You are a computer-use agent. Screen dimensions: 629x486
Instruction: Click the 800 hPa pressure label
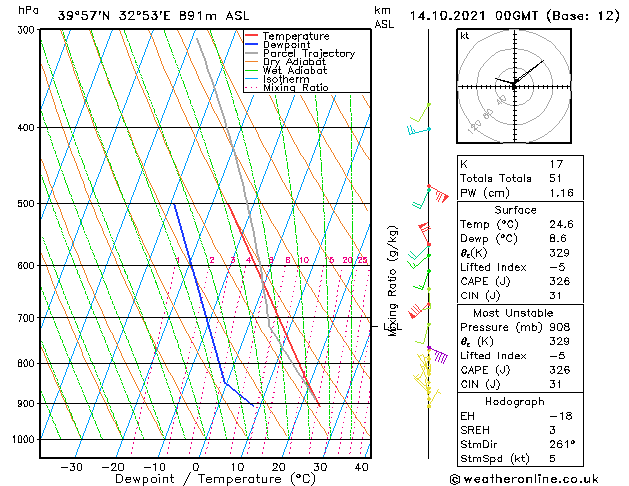(x=27, y=363)
